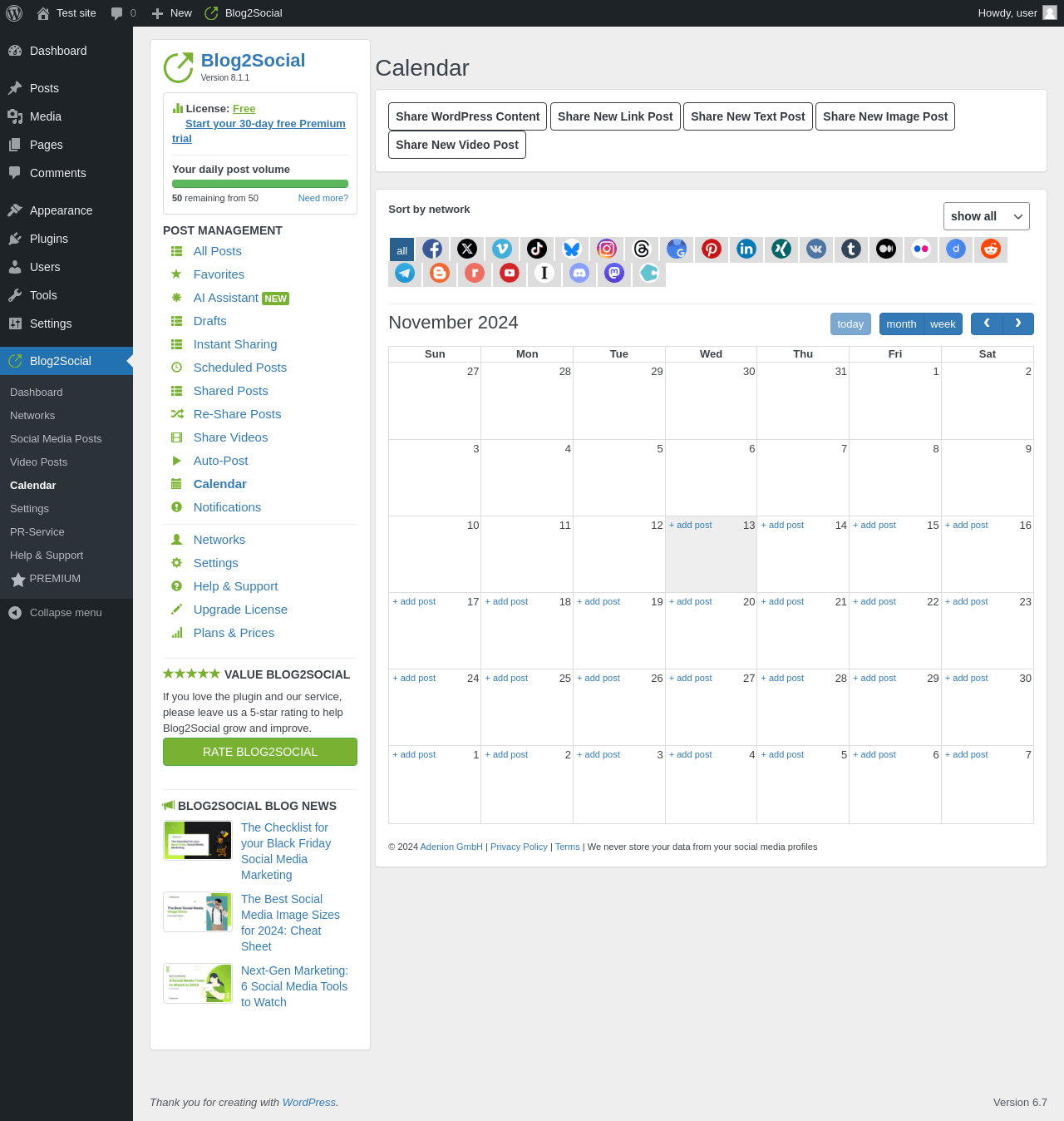Viewport: 1064px width, 1121px height.
Task: Show all networks with the 'all' filter
Action: tap(401, 249)
